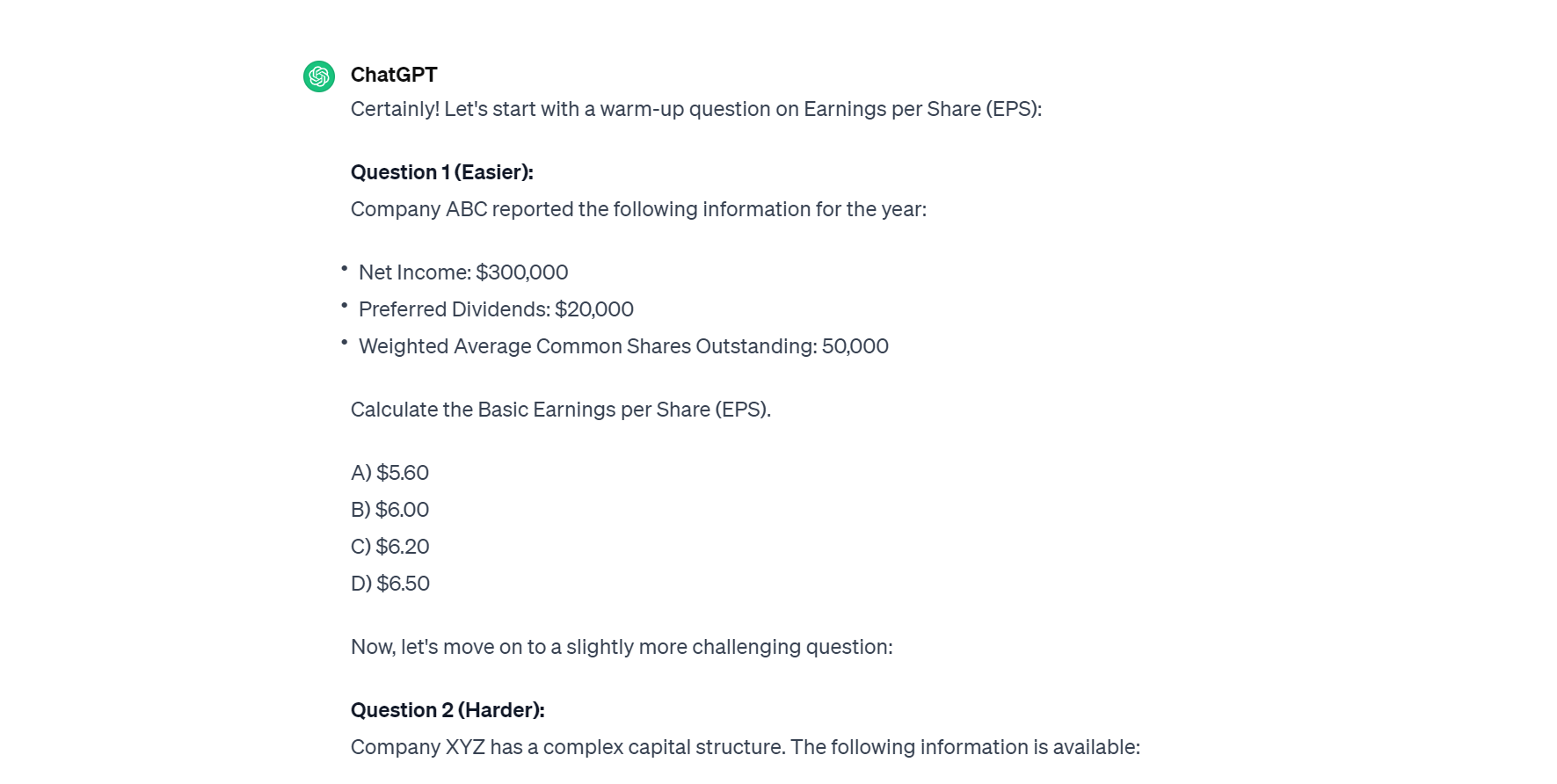Click the bullet dot before Weighted Average
The width and height of the screenshot is (1557, 784).
pyautogui.click(x=345, y=342)
